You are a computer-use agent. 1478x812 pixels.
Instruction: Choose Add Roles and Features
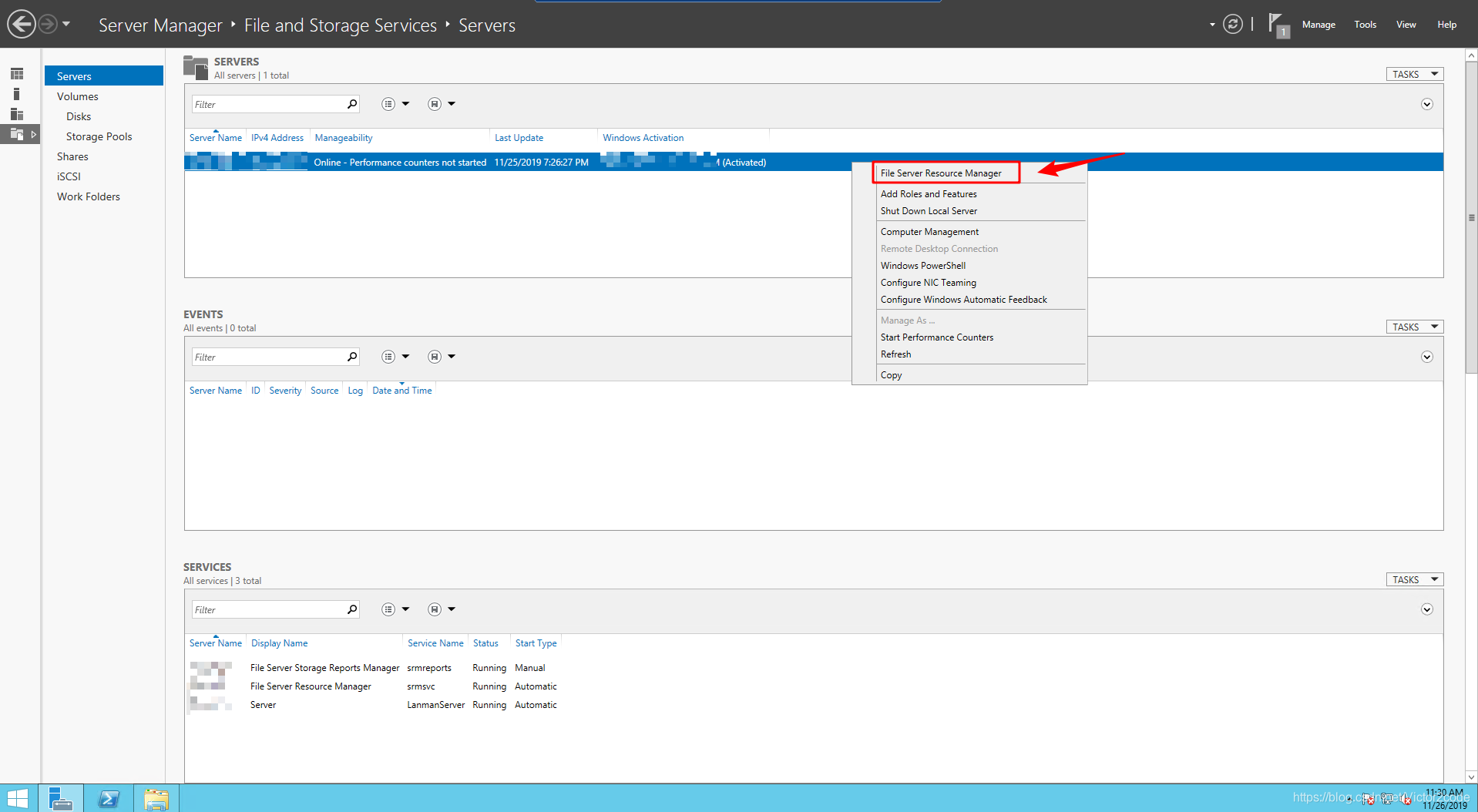point(928,193)
